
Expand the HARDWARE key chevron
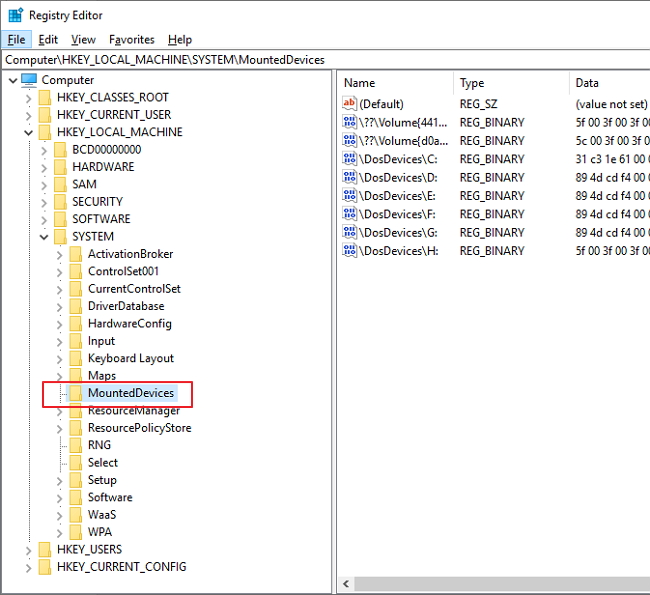[x=44, y=168]
